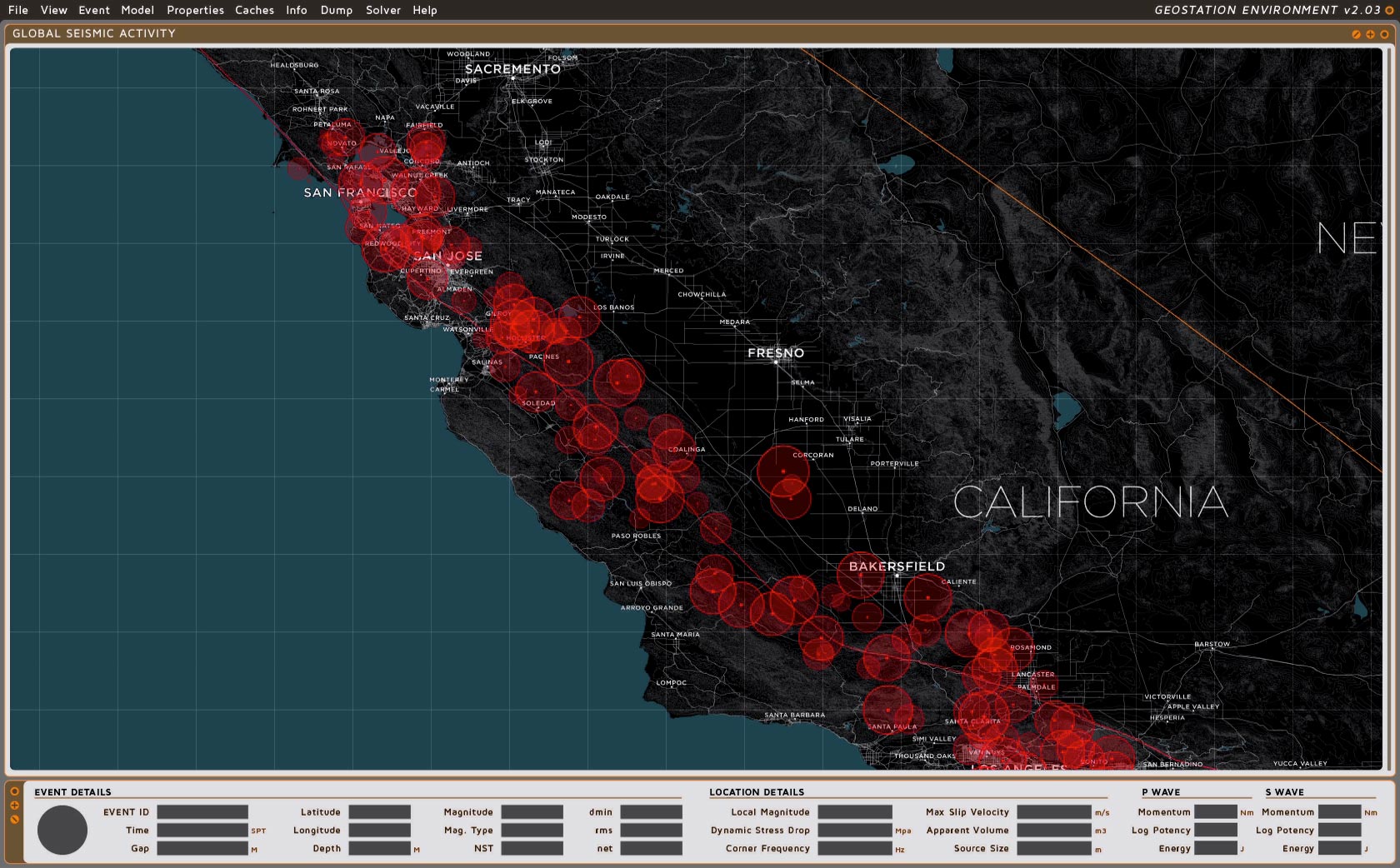
Task: Click the slash icon in Global Seismic Activity header
Action: point(1356,34)
